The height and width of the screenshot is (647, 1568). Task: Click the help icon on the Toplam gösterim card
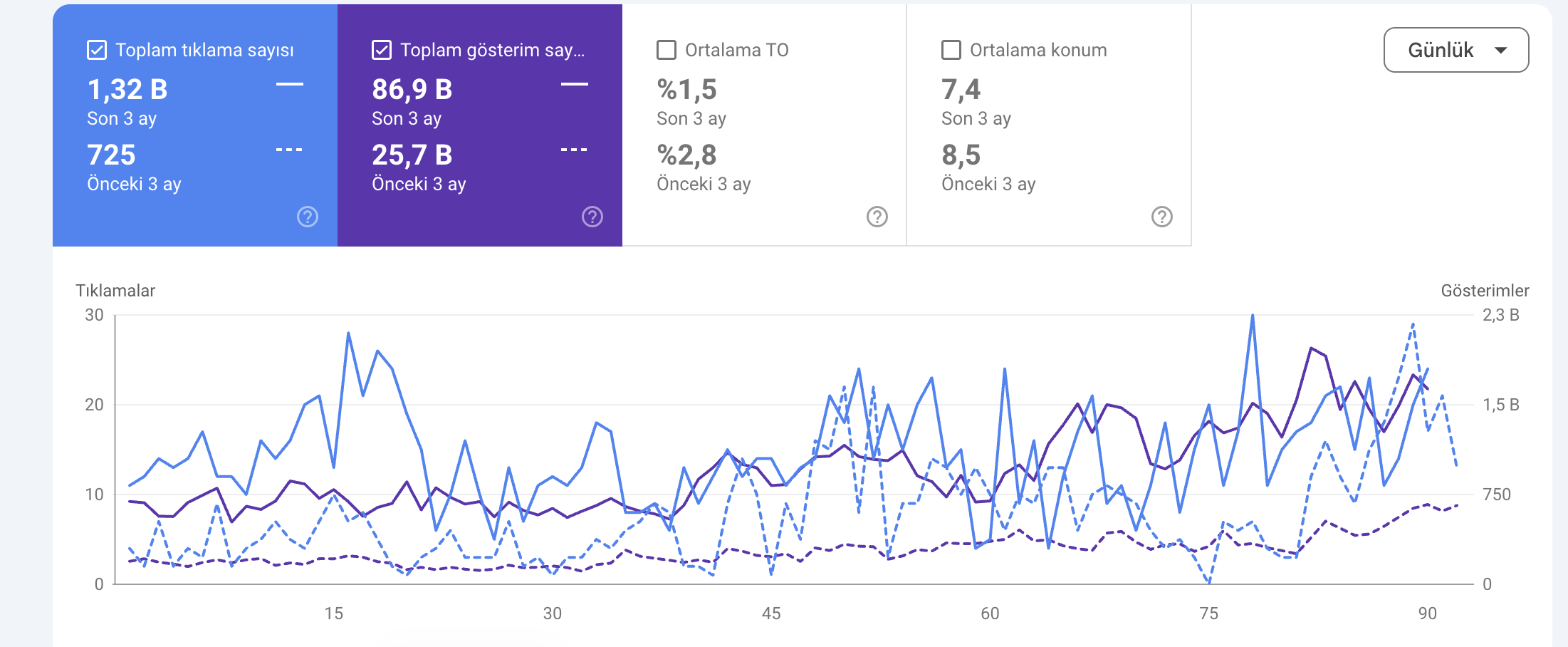pos(592,216)
